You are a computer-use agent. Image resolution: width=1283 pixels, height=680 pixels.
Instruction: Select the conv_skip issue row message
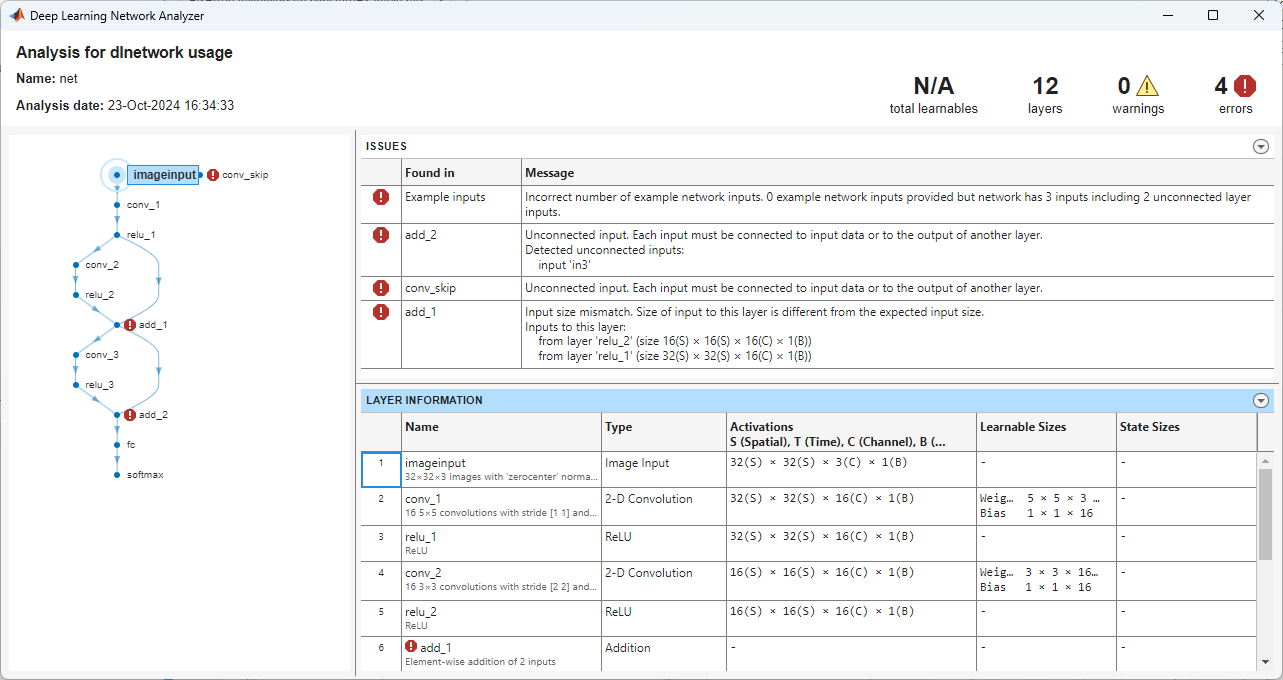coord(783,288)
